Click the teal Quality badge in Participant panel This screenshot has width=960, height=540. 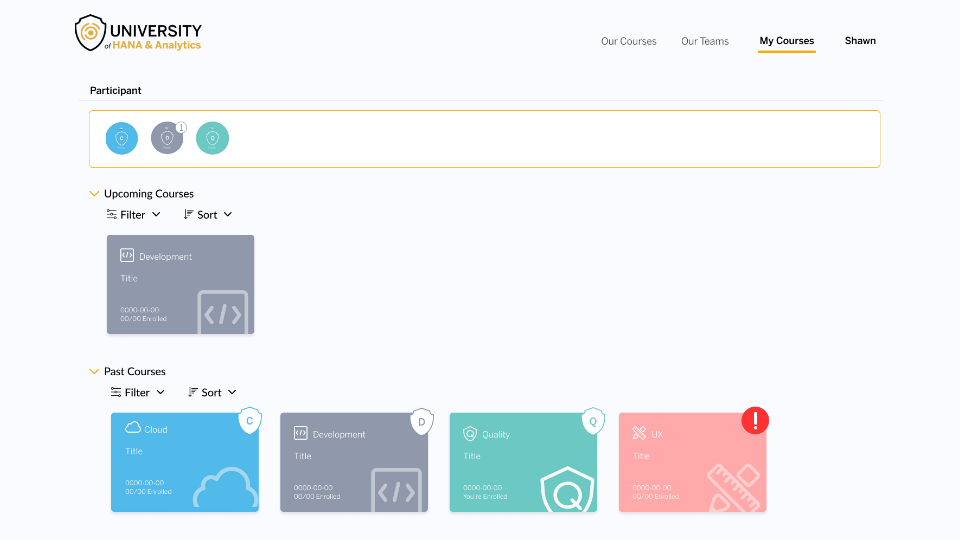(x=212, y=139)
